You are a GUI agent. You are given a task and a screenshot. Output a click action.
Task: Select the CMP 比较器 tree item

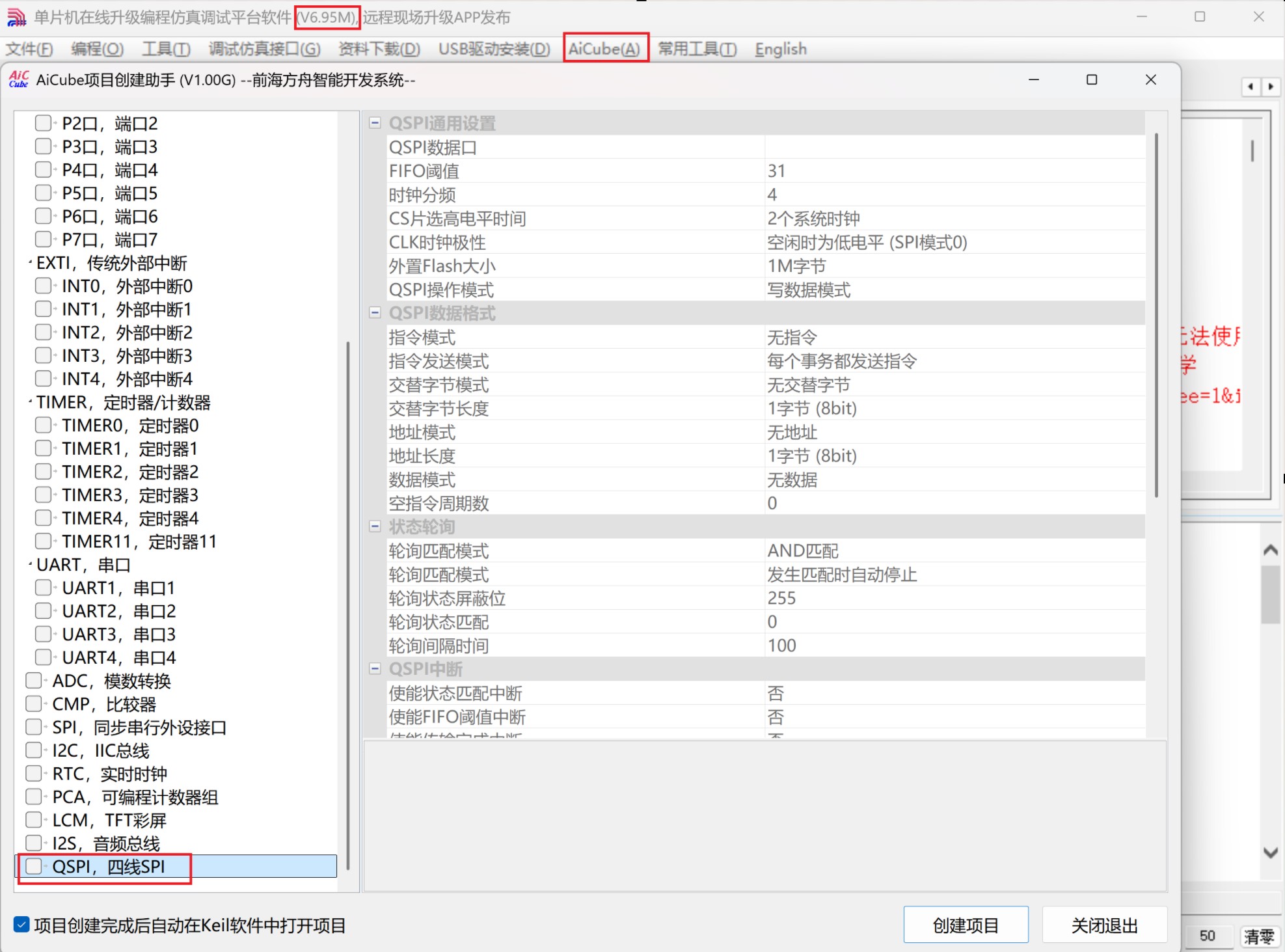coord(104,704)
